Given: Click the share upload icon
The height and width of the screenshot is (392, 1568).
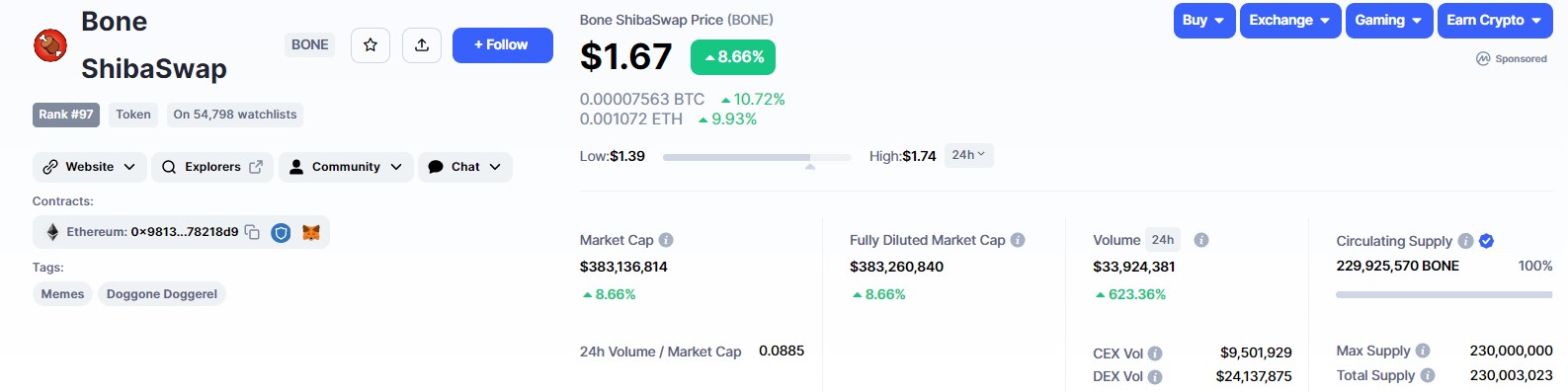Looking at the screenshot, I should (422, 45).
